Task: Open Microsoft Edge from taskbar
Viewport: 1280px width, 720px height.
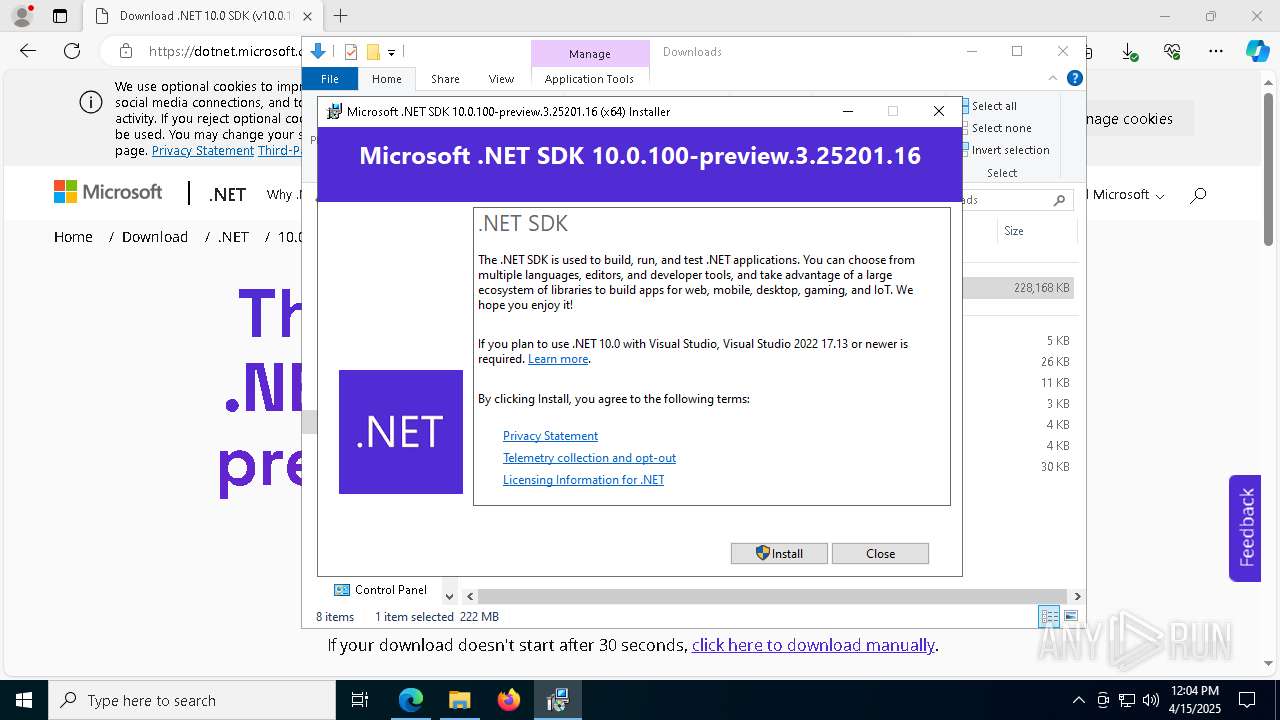Action: pyautogui.click(x=411, y=700)
